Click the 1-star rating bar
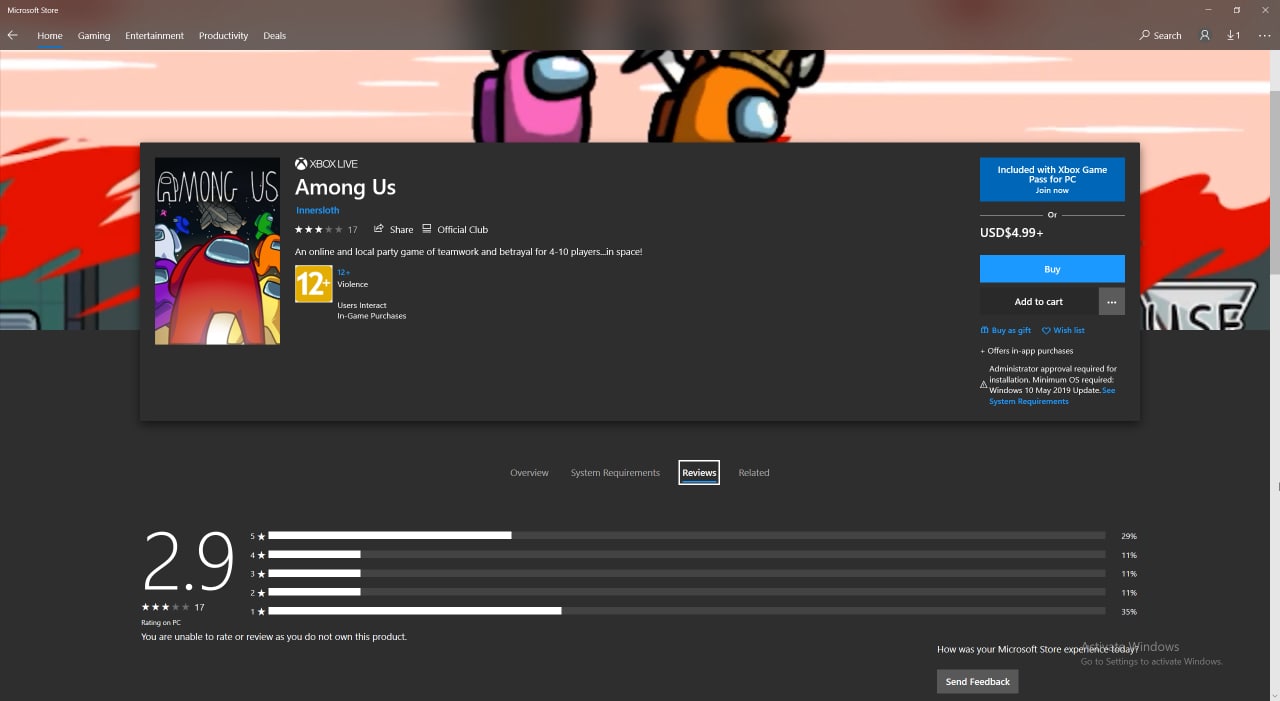The image size is (1280, 701). pos(686,611)
